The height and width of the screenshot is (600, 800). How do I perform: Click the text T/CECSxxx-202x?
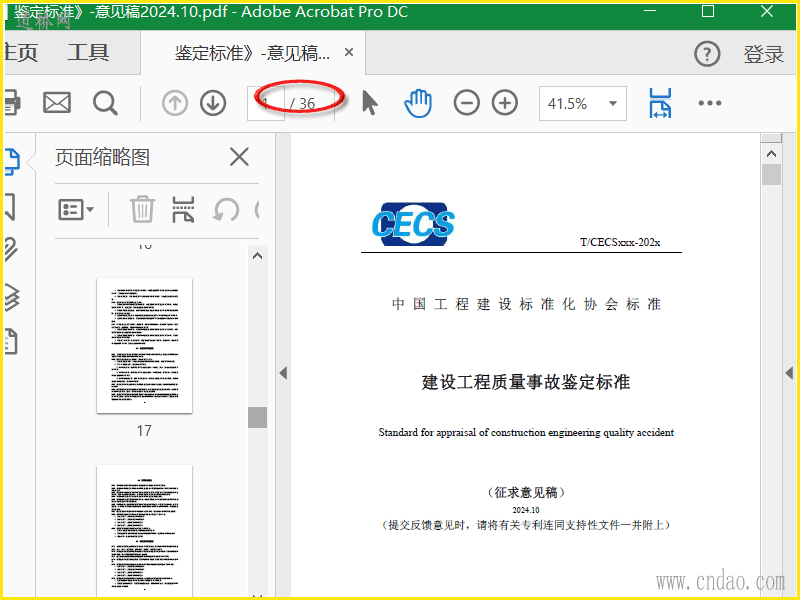pos(620,242)
